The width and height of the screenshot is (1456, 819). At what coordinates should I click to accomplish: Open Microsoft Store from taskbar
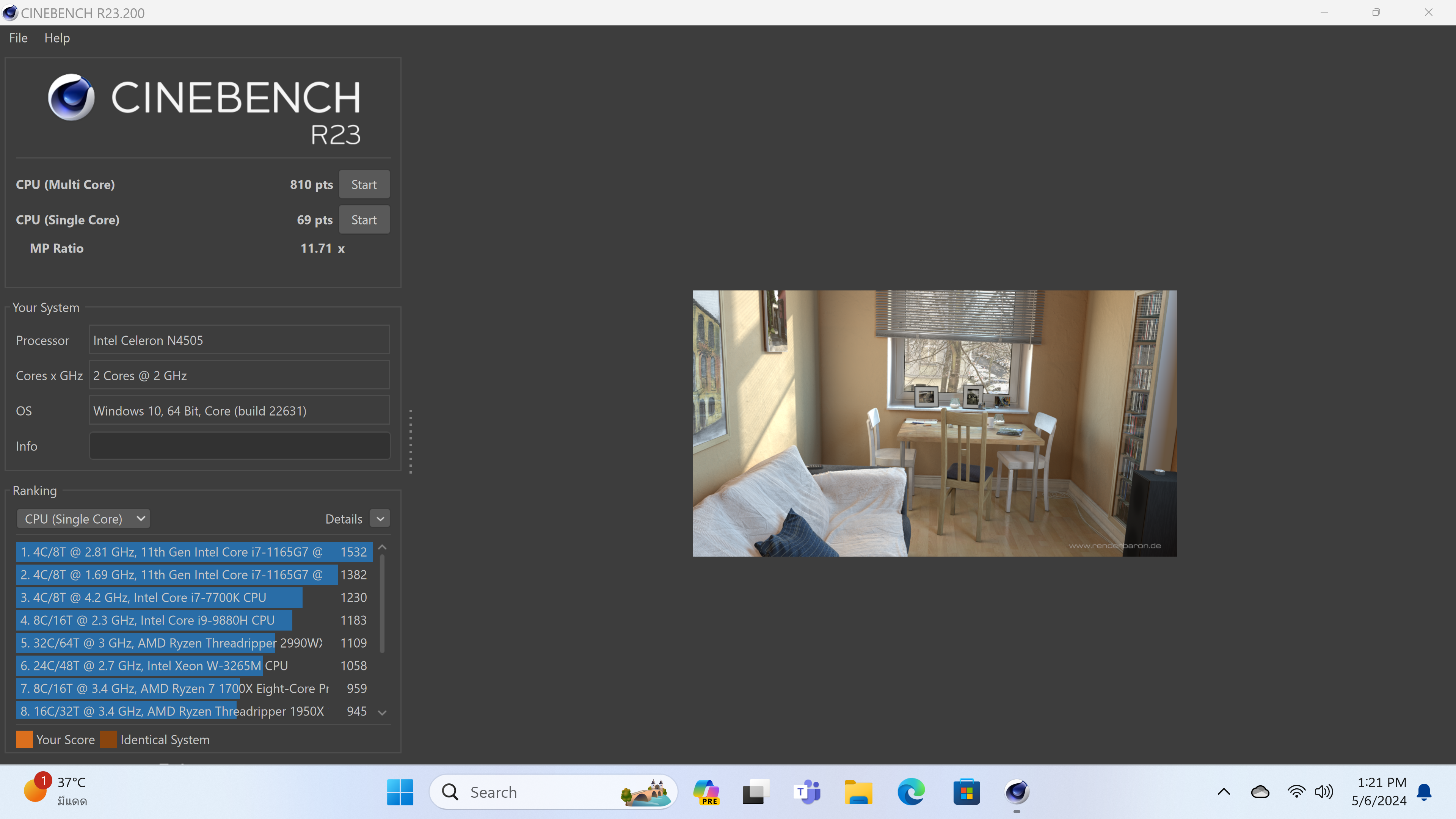point(966,792)
